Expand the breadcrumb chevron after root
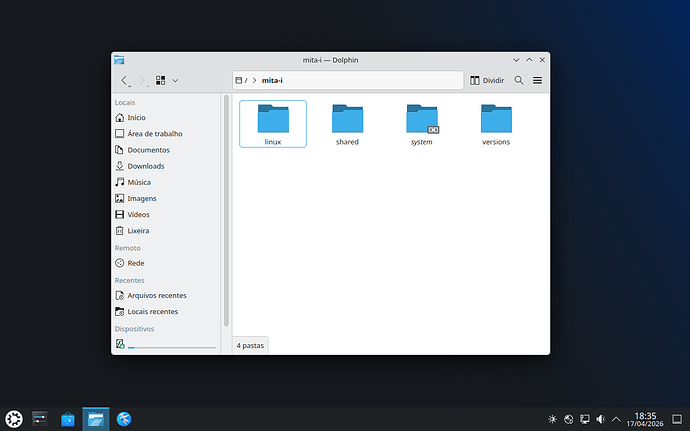 254,81
